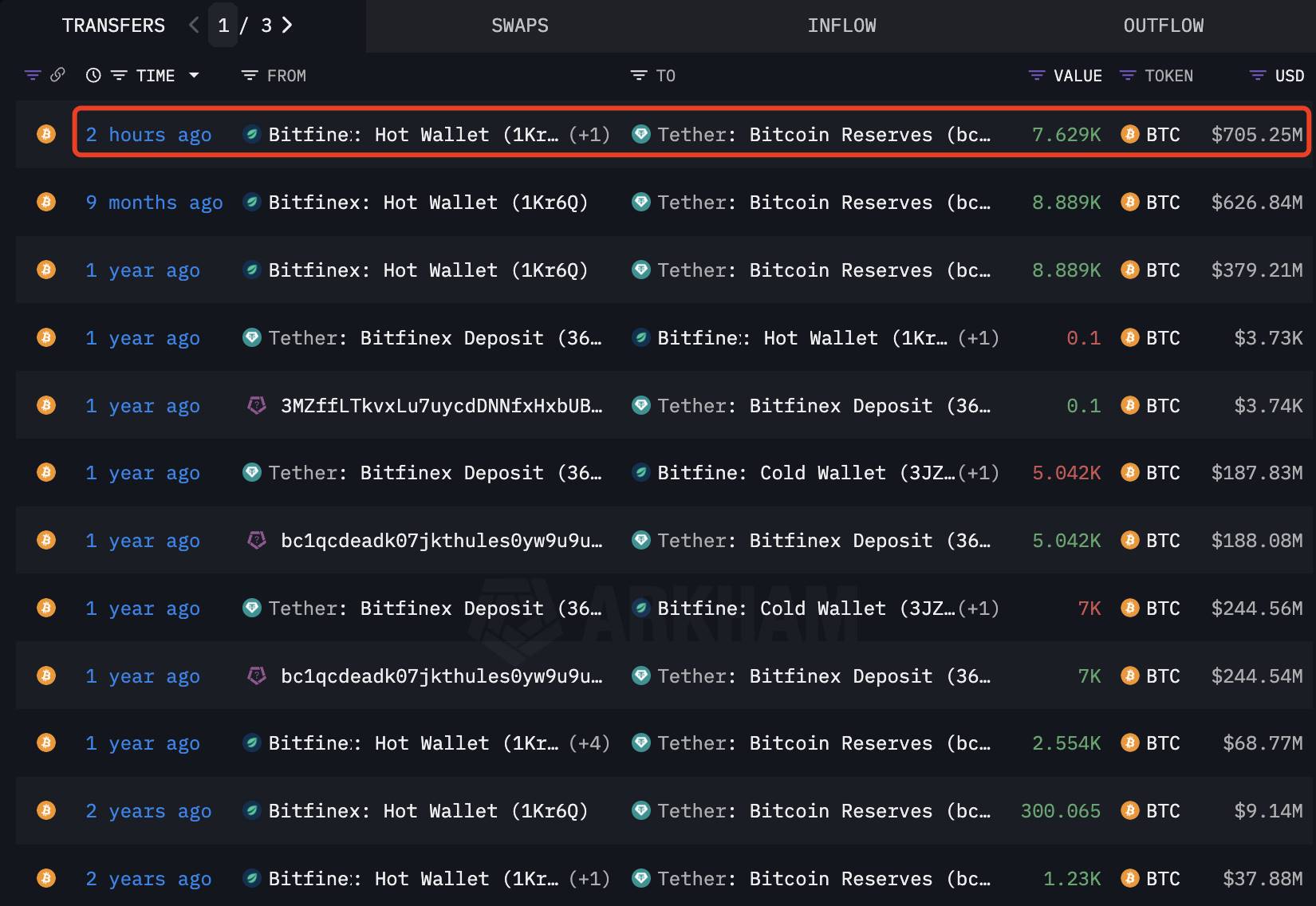Image resolution: width=1316 pixels, height=906 pixels.
Task: Click the page number 1 input field
Action: [223, 26]
